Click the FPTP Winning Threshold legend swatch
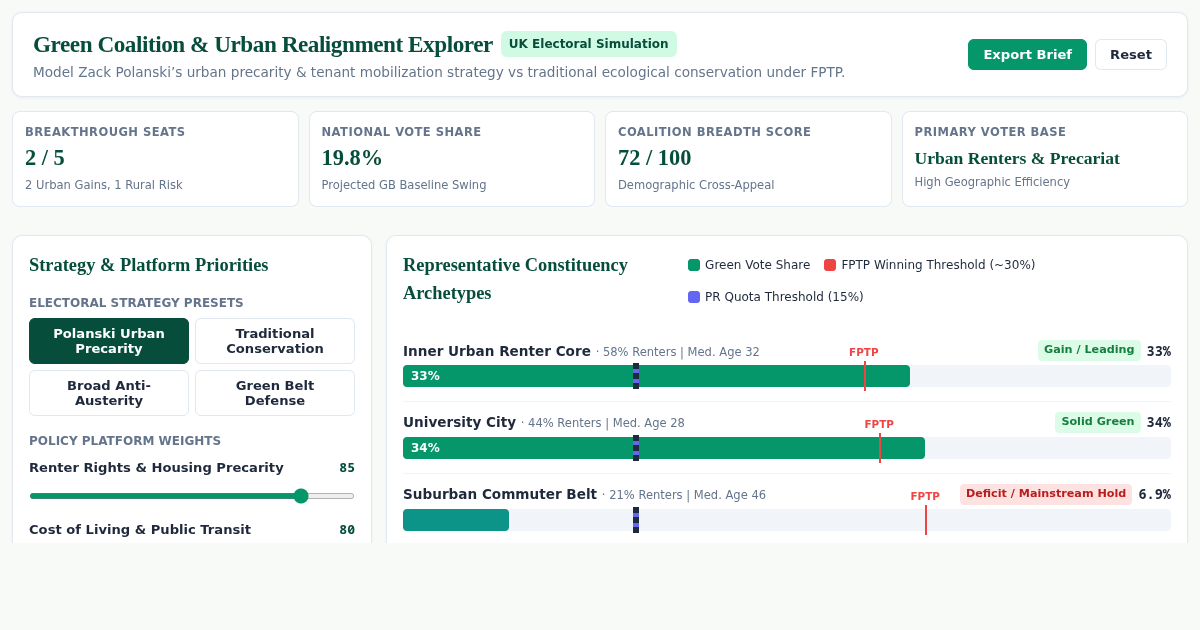 coord(830,265)
